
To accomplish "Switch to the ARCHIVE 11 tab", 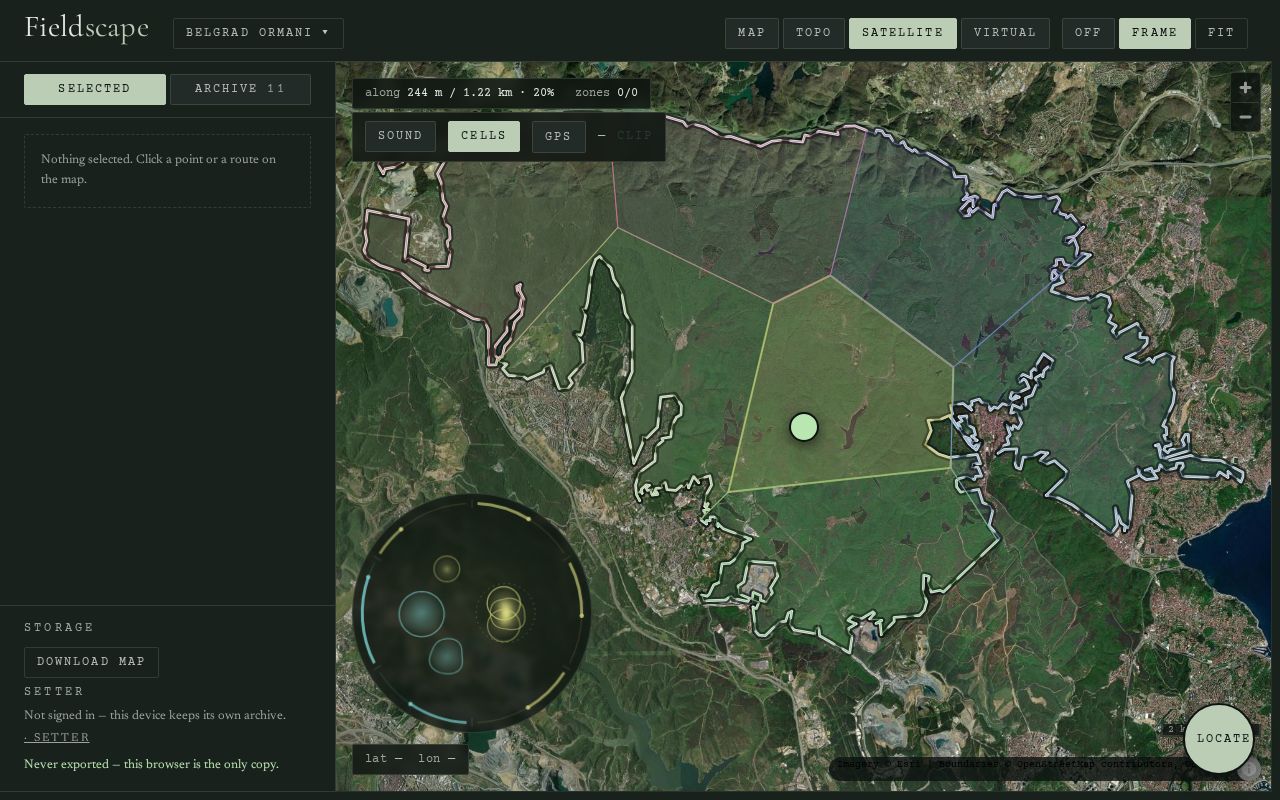I will click(x=240, y=89).
